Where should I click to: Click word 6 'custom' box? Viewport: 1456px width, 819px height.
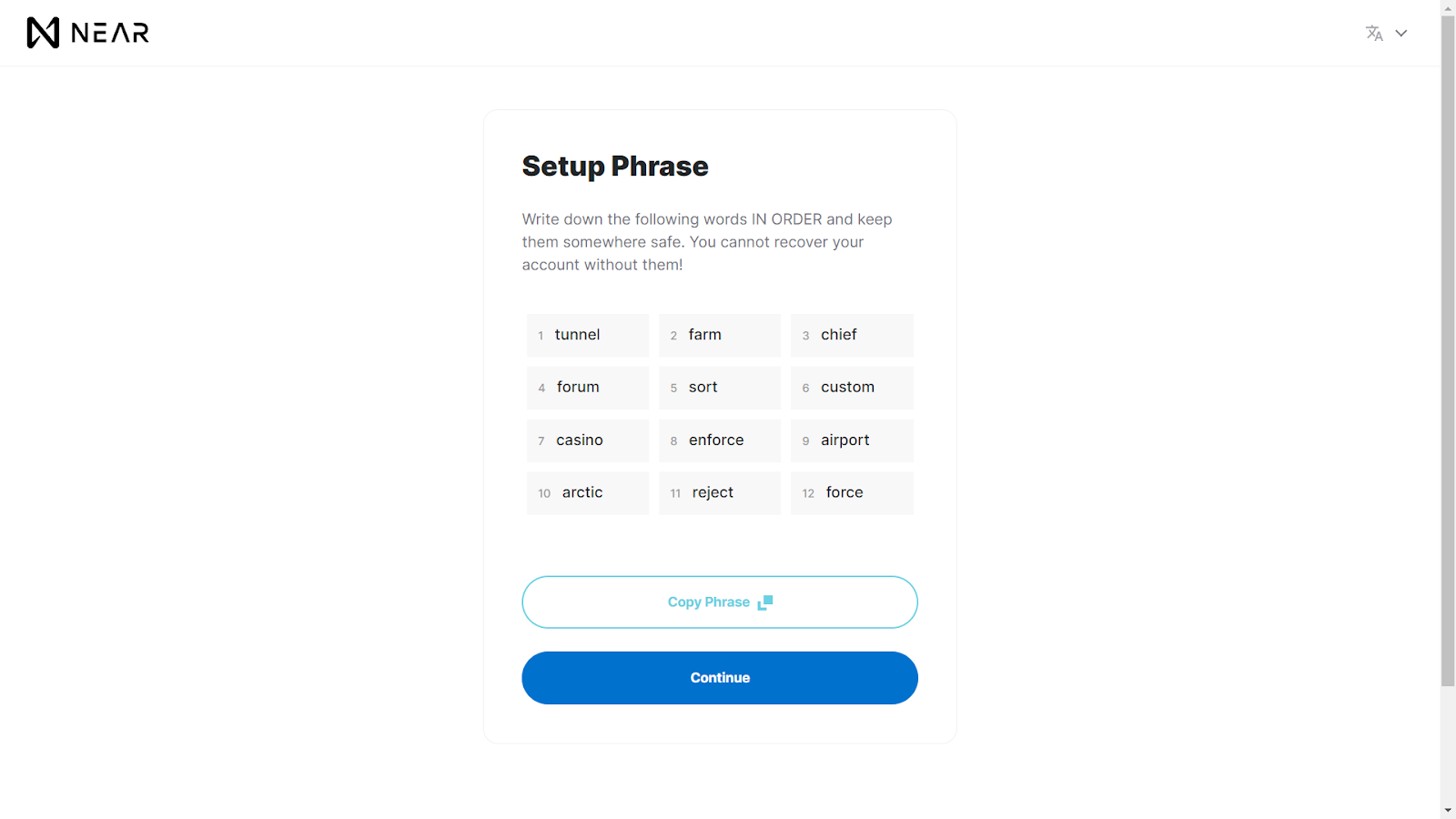tap(852, 388)
